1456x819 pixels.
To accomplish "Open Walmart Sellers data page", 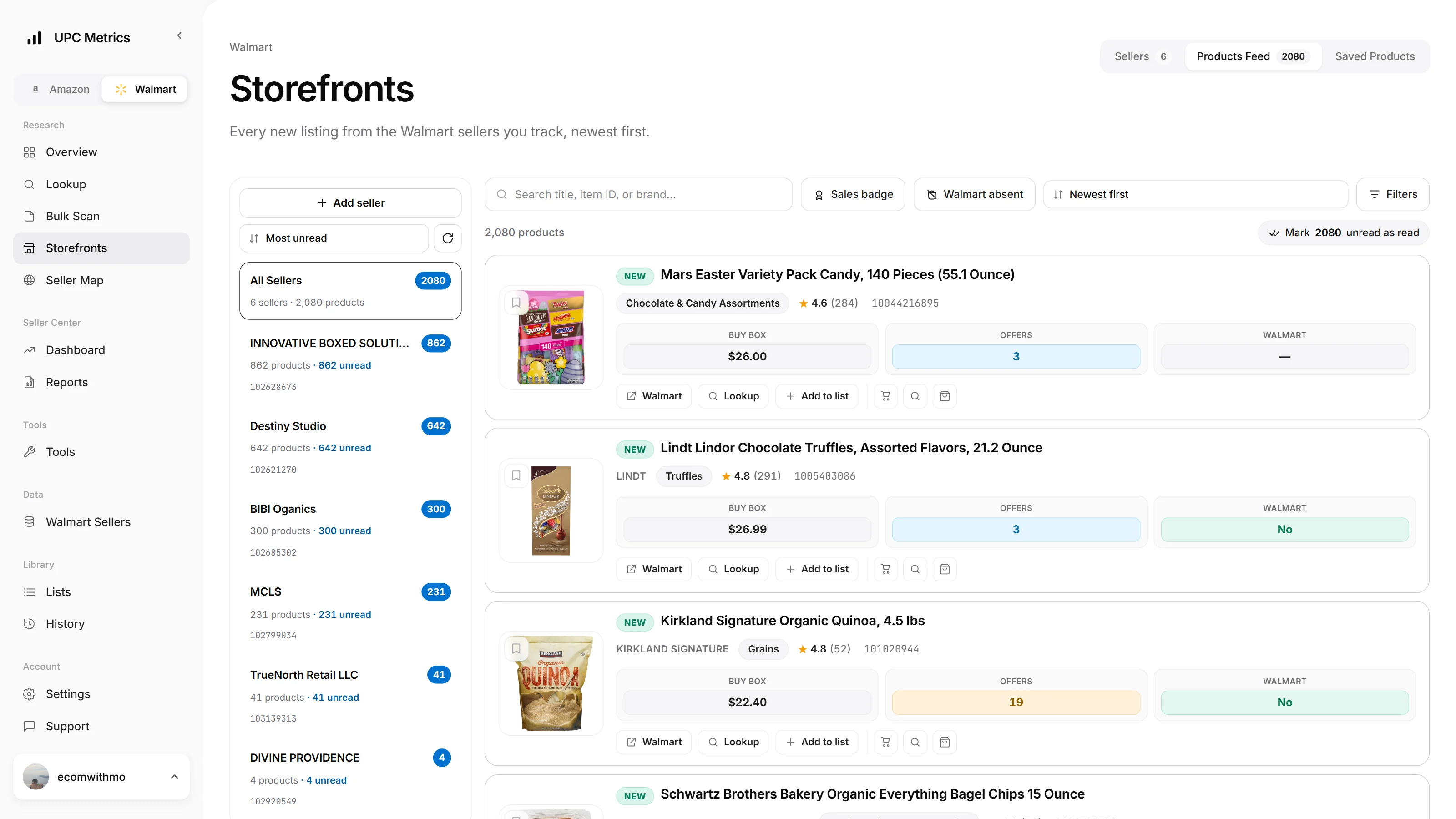I will 101,522.
